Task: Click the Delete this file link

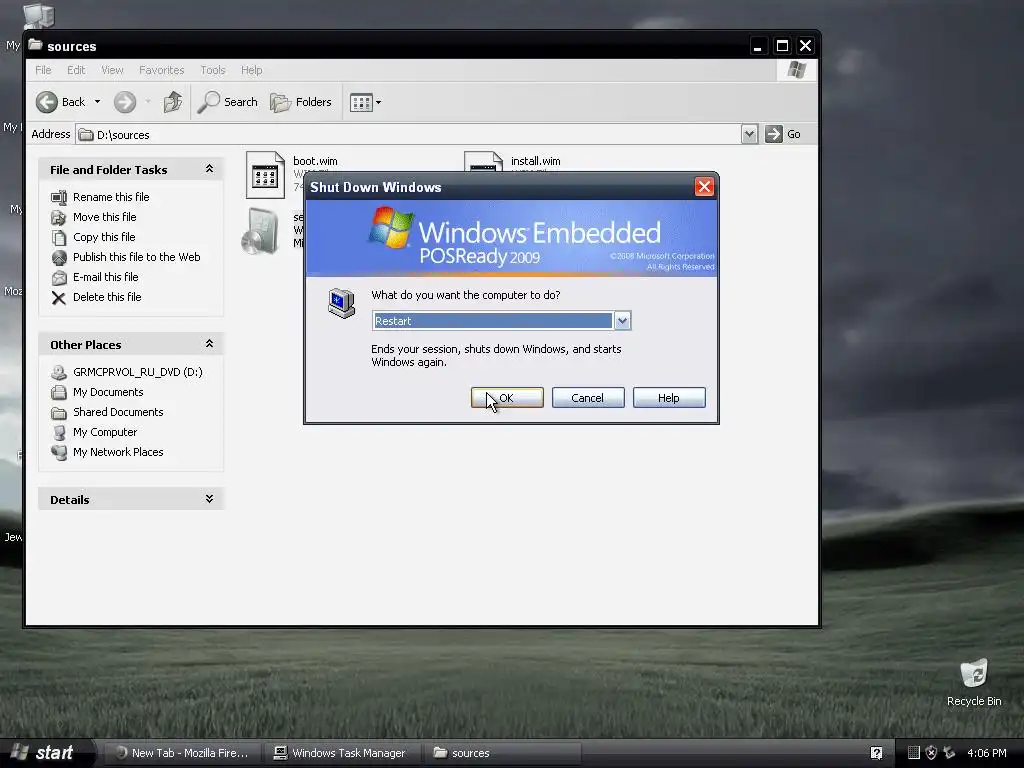Action: [107, 296]
